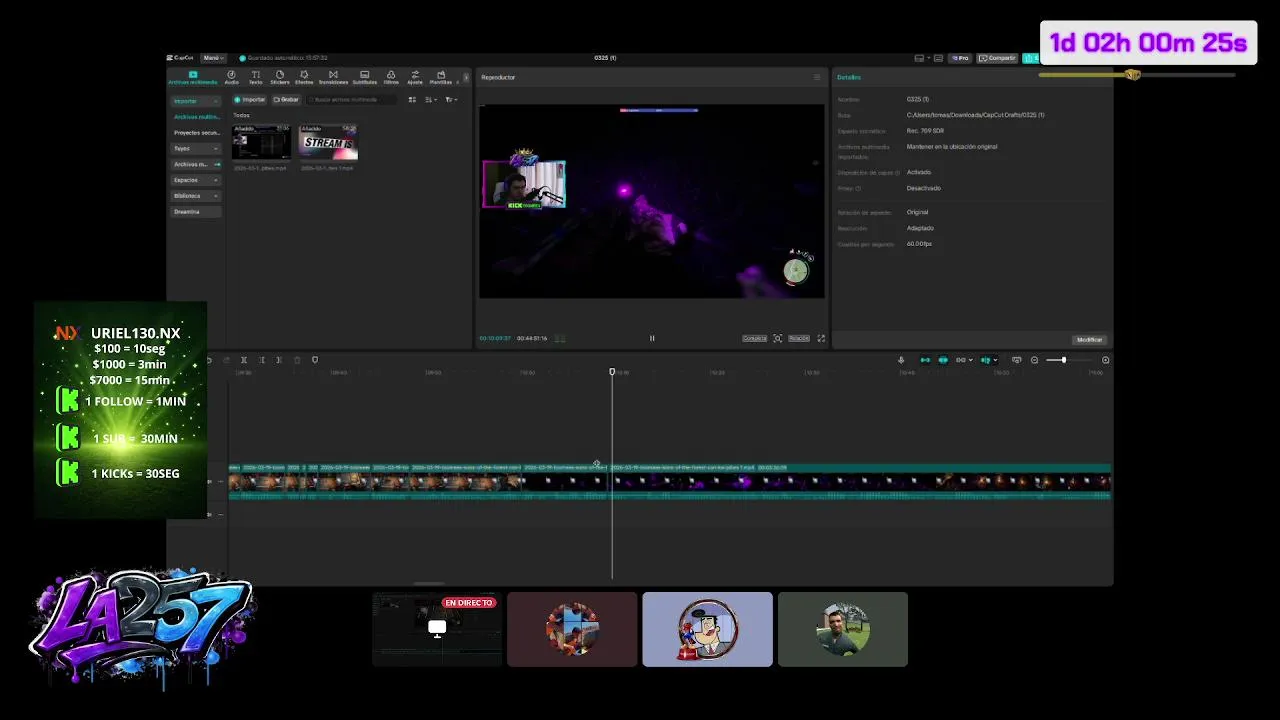Open the Reproductor panel menu

[816, 77]
